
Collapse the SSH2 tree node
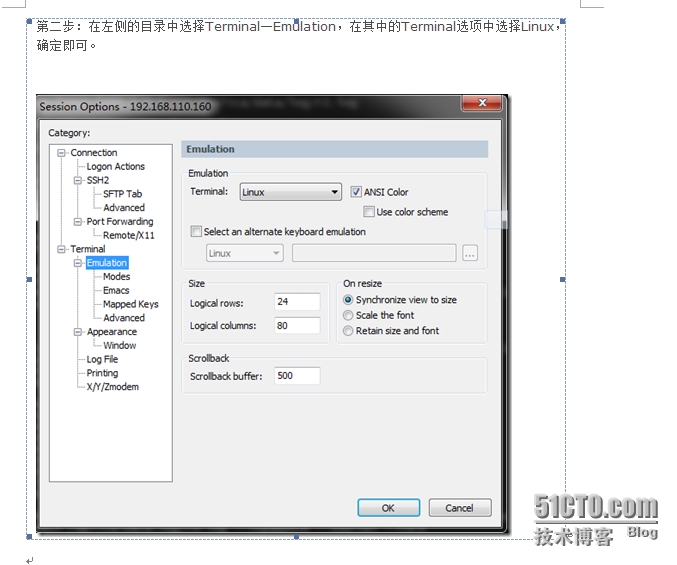click(78, 180)
